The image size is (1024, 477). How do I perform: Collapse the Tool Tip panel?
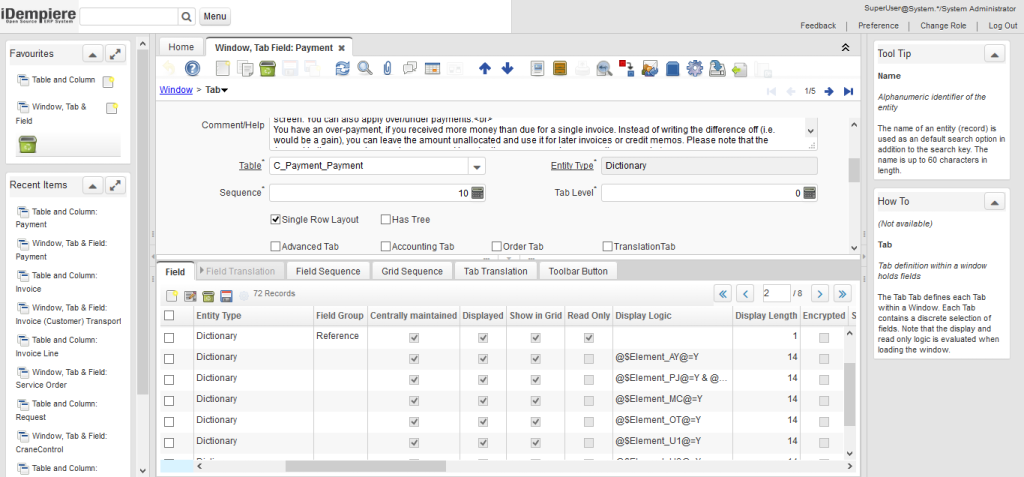coord(994,54)
